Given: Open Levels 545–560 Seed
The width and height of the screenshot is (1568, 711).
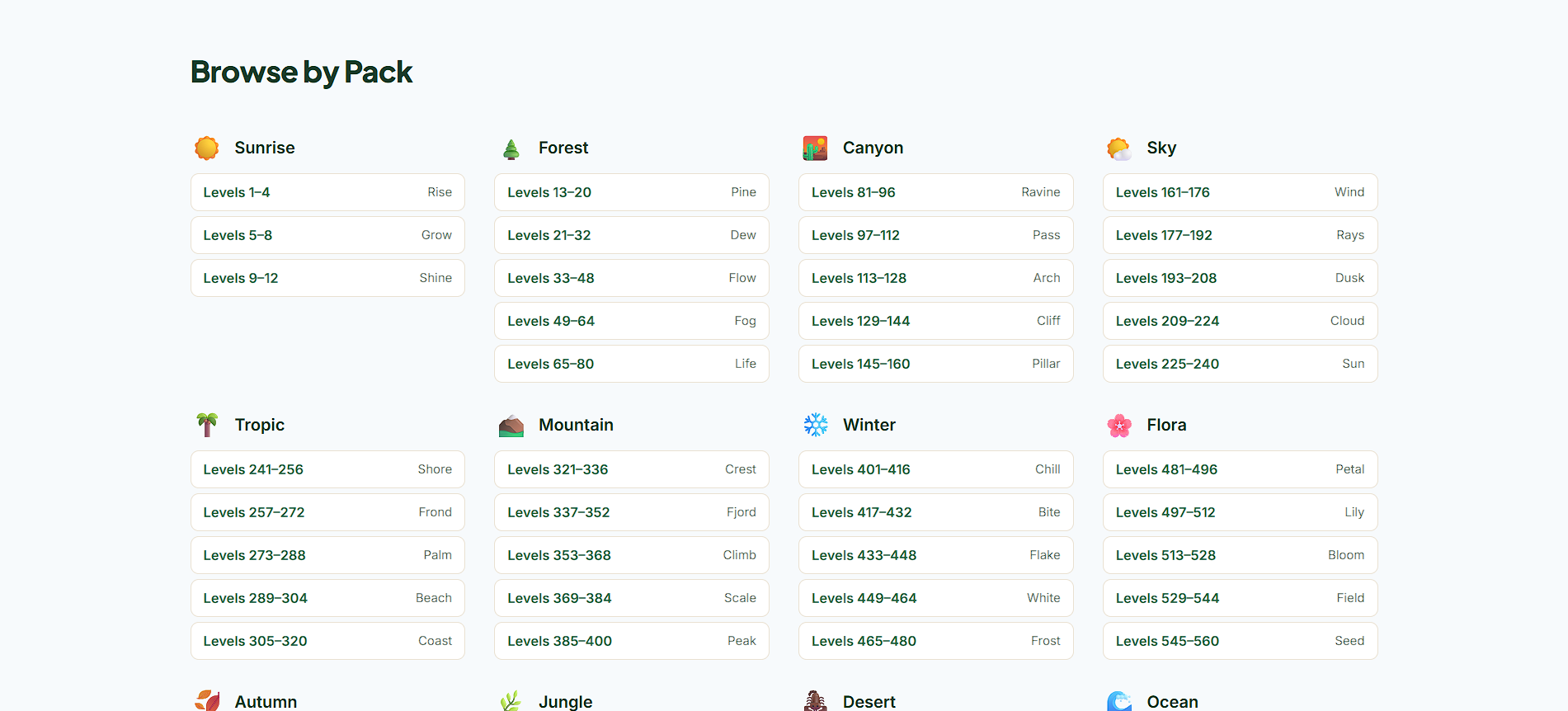Looking at the screenshot, I should coord(1241,641).
